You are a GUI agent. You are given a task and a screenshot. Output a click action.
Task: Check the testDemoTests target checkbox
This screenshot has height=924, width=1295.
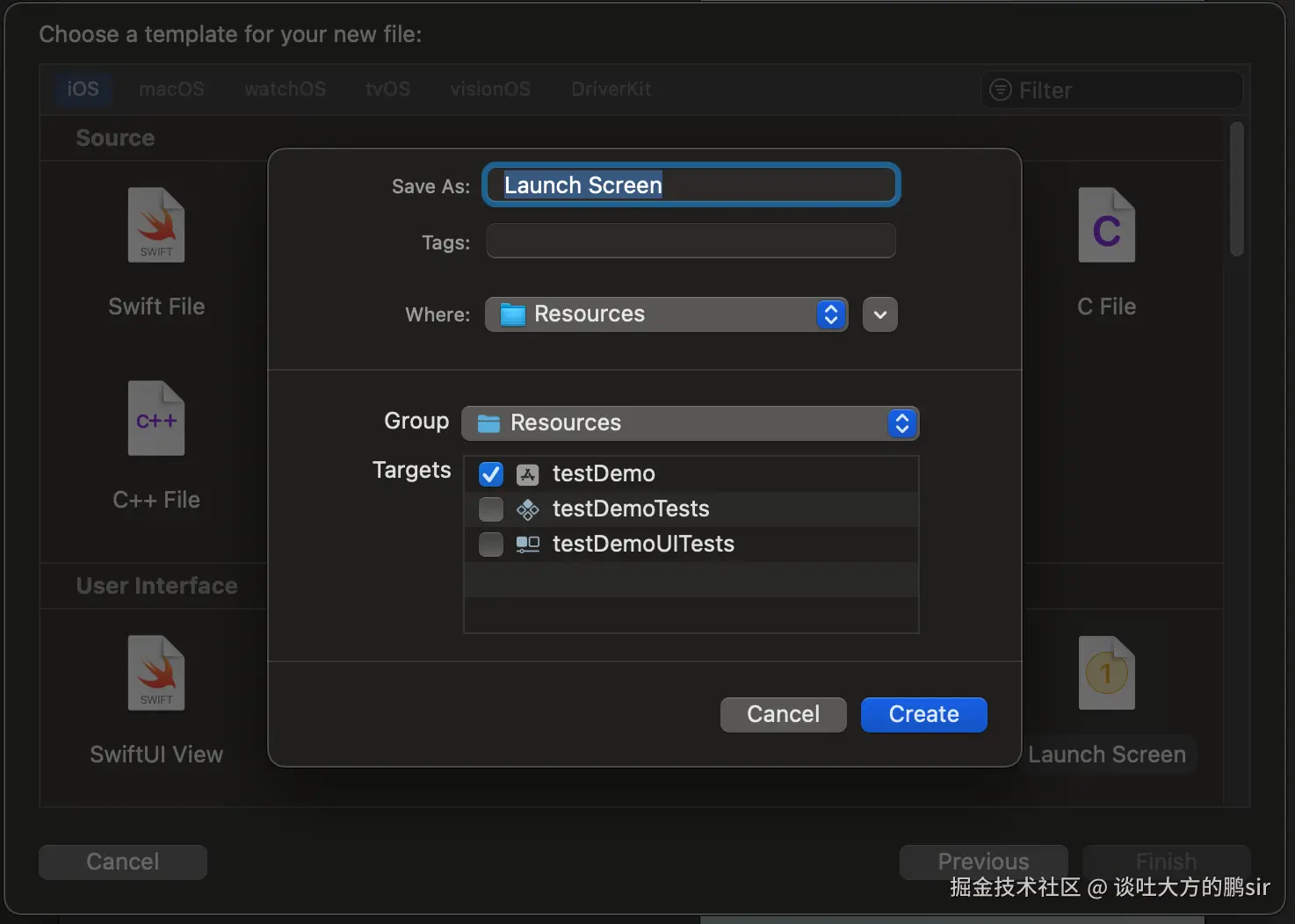coord(491,509)
